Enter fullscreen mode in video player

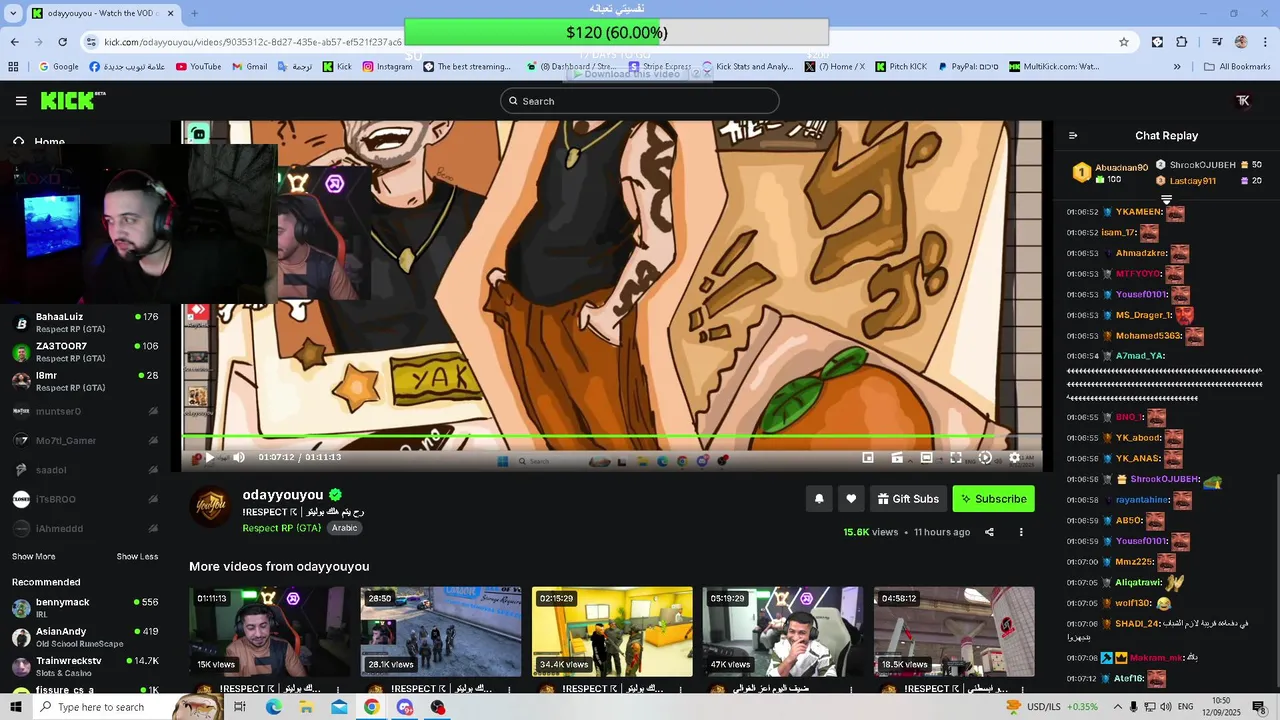point(956,458)
